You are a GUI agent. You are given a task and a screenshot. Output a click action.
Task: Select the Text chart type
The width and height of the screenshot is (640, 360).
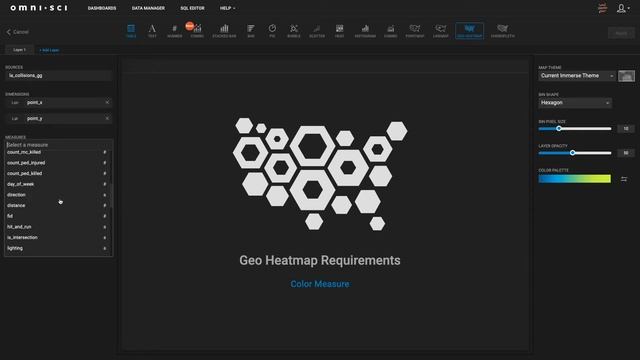pos(152,31)
